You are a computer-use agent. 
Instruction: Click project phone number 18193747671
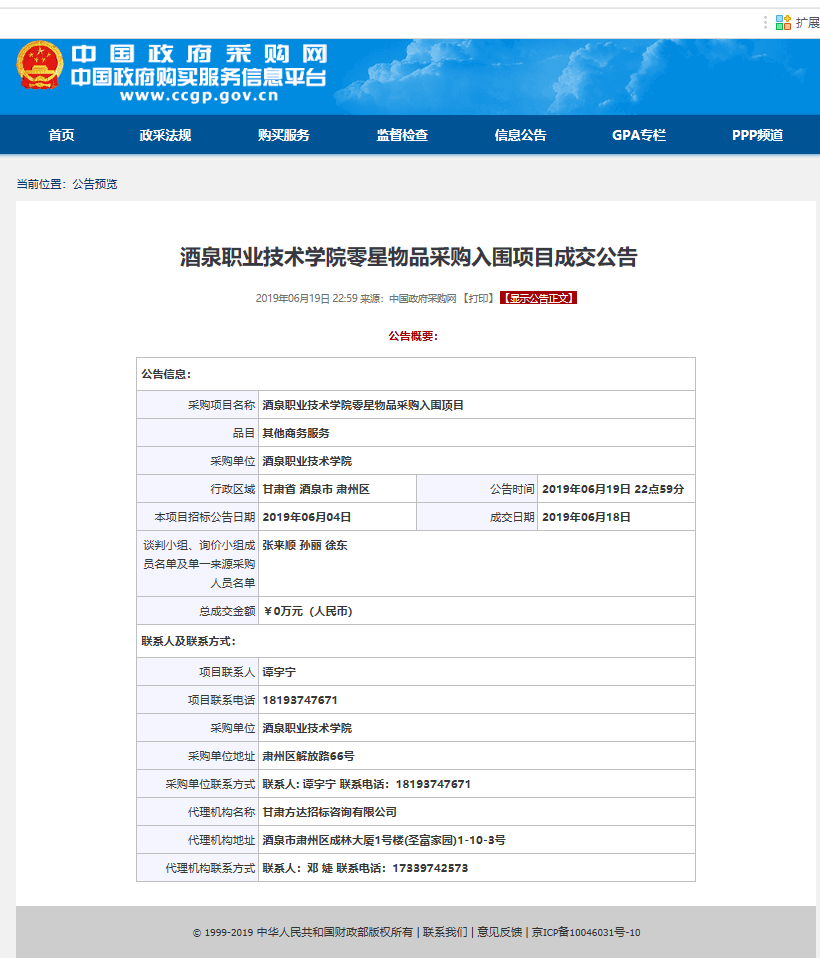point(300,700)
